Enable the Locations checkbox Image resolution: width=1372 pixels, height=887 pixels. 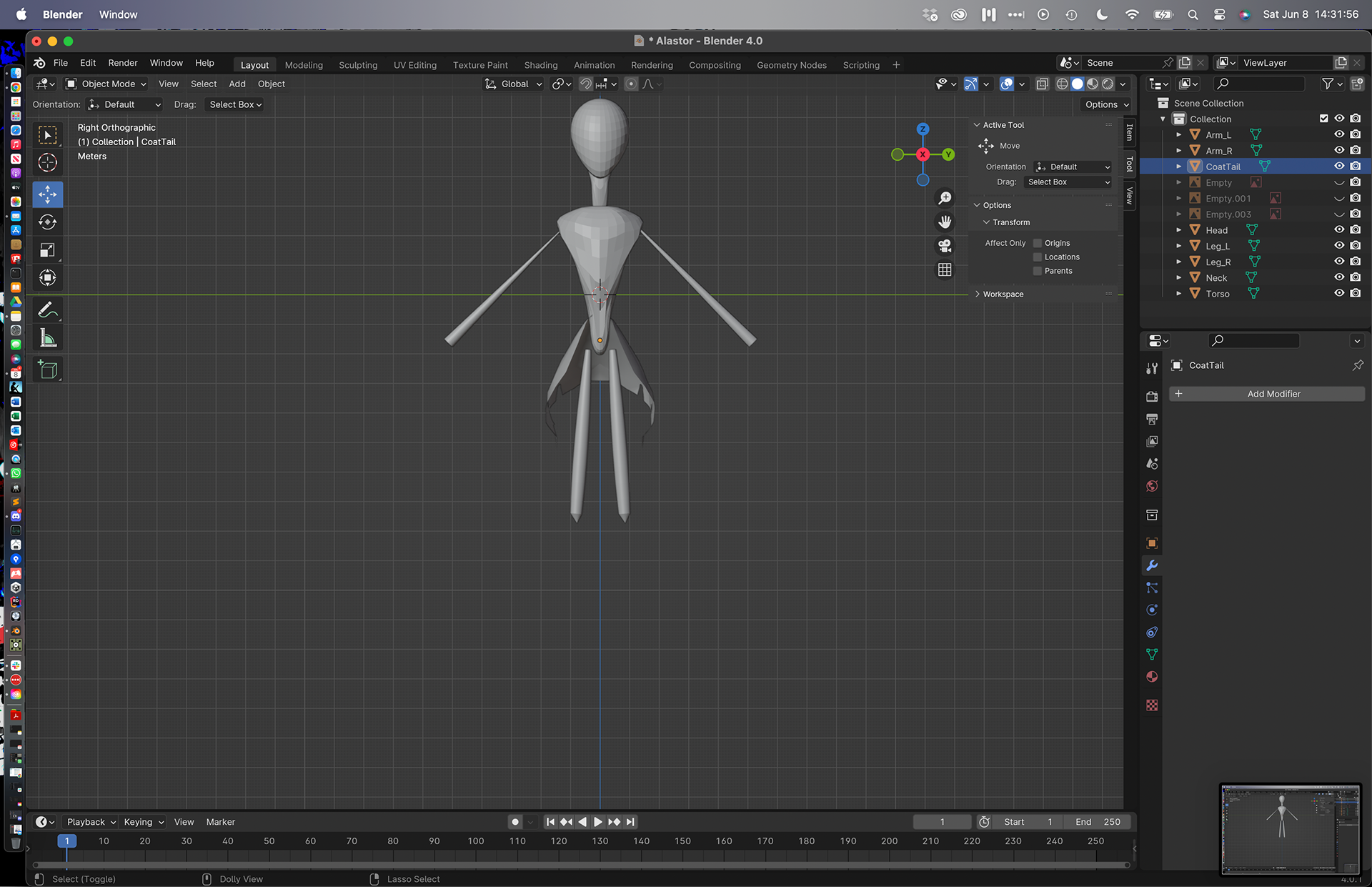[1038, 257]
